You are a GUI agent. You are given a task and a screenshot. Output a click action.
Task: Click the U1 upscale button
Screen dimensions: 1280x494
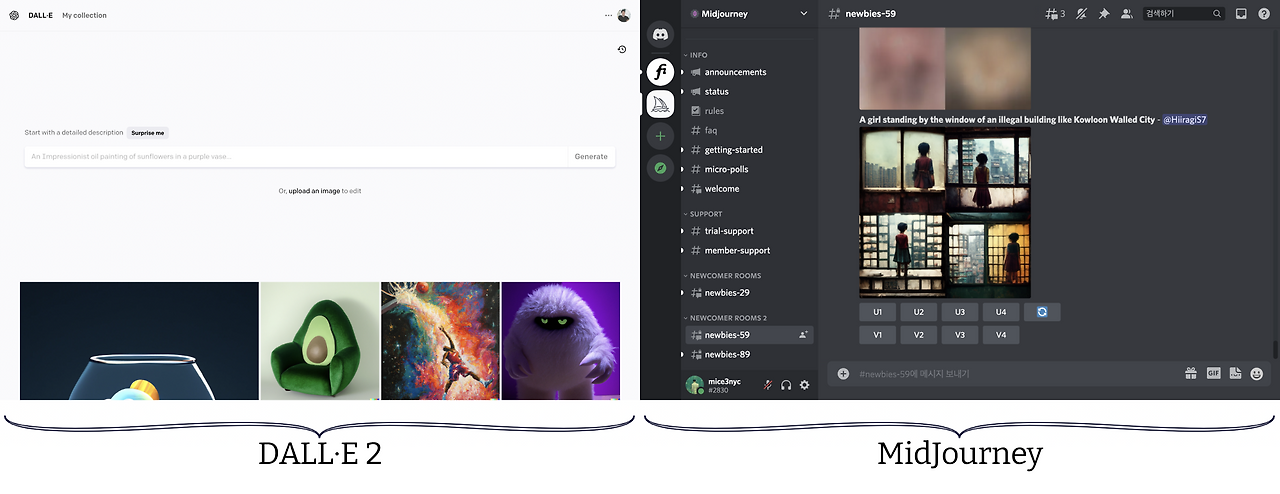pyautogui.click(x=877, y=312)
